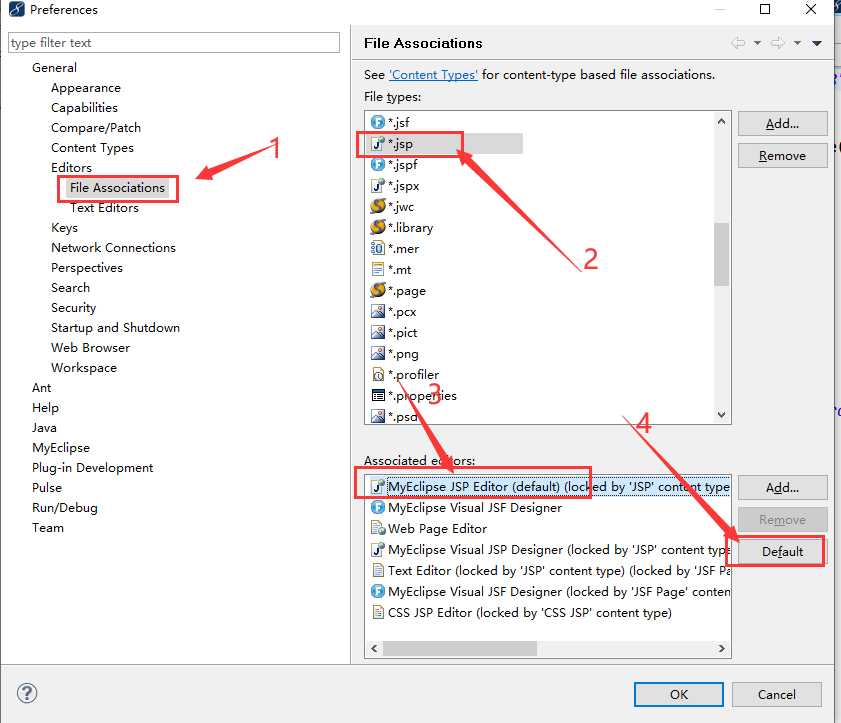Open the Text Editors preferences page
Image resolution: width=841 pixels, height=723 pixels.
coord(105,208)
